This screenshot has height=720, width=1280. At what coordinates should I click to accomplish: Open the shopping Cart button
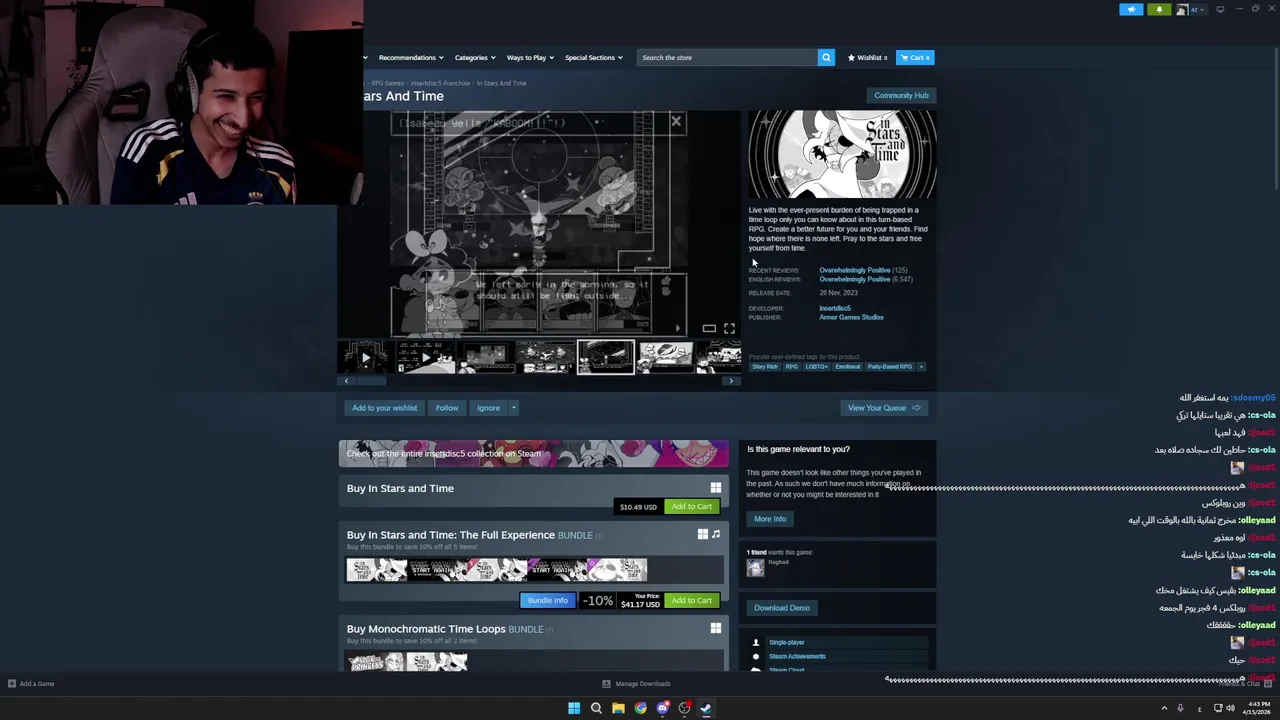[x=915, y=58]
